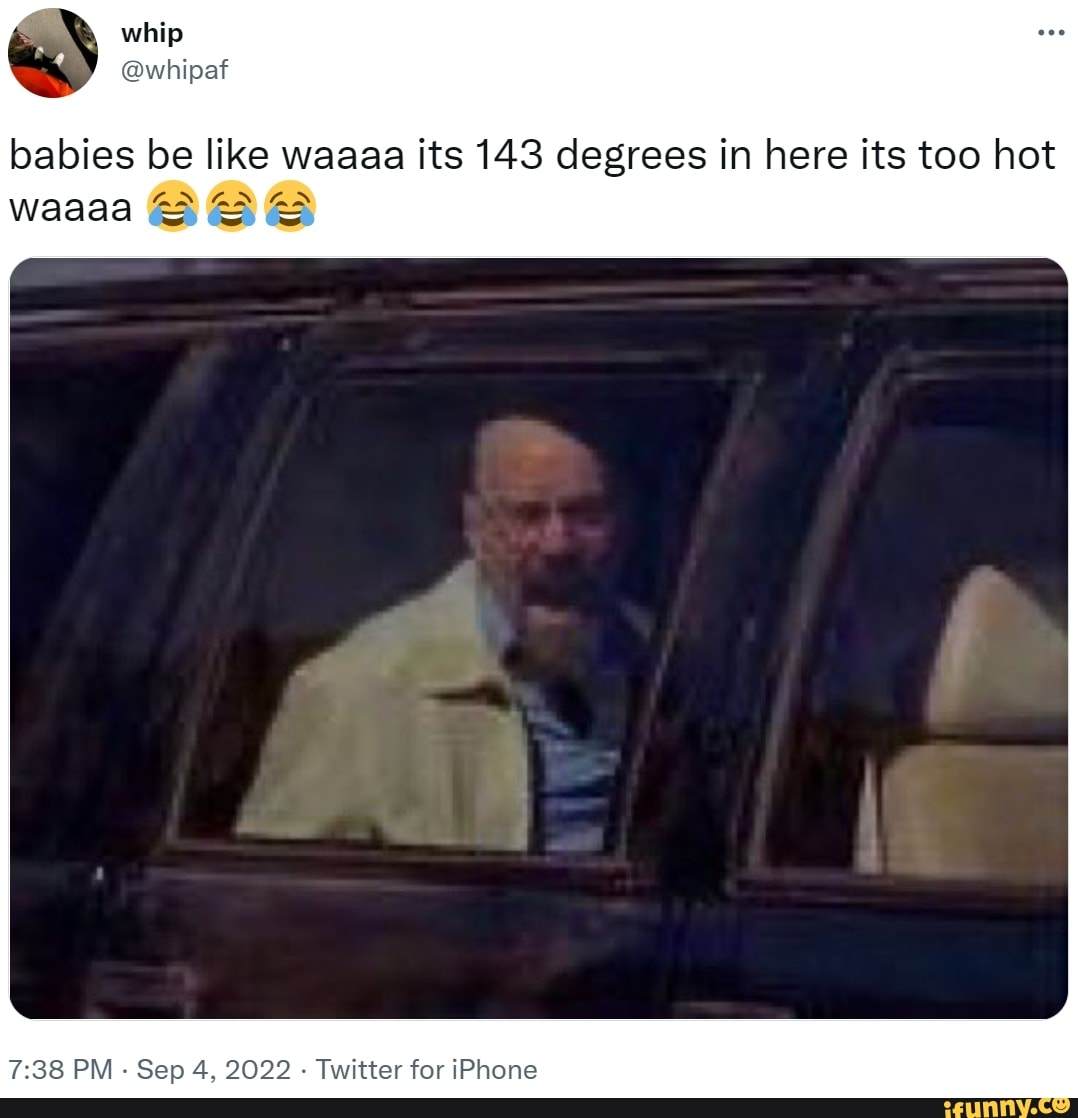Open the "Twitter for iPhone" source label

[x=426, y=1070]
